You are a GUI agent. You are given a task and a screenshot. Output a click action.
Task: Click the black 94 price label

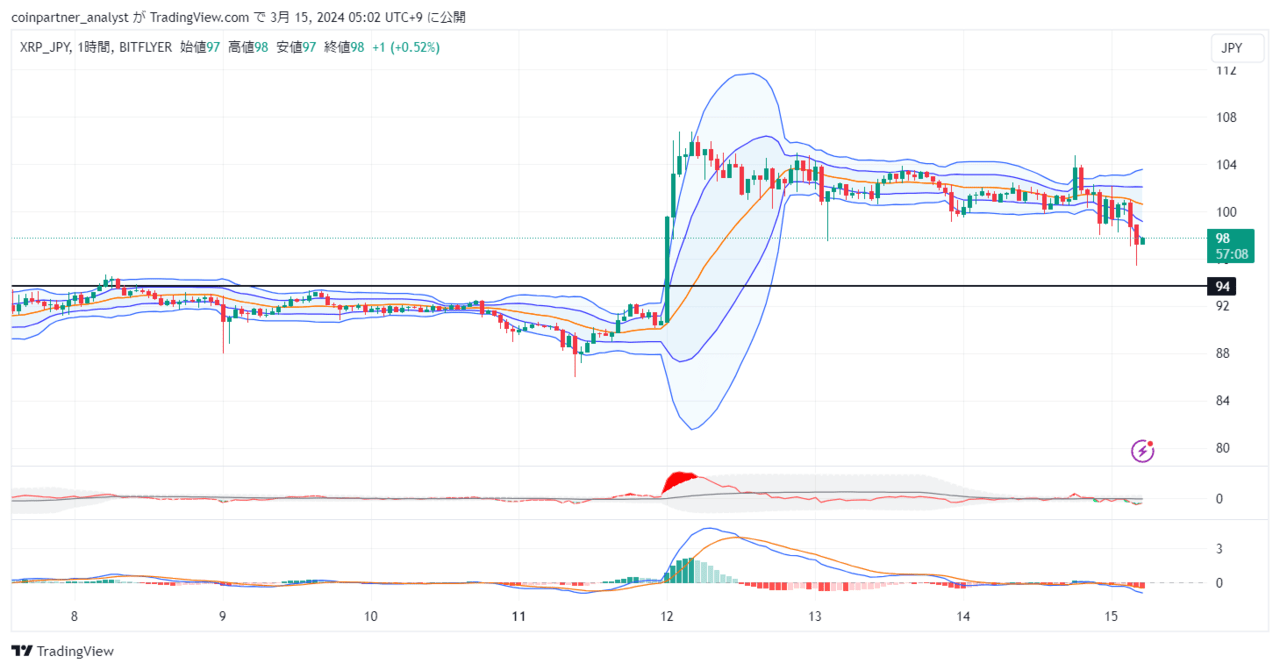1222,286
